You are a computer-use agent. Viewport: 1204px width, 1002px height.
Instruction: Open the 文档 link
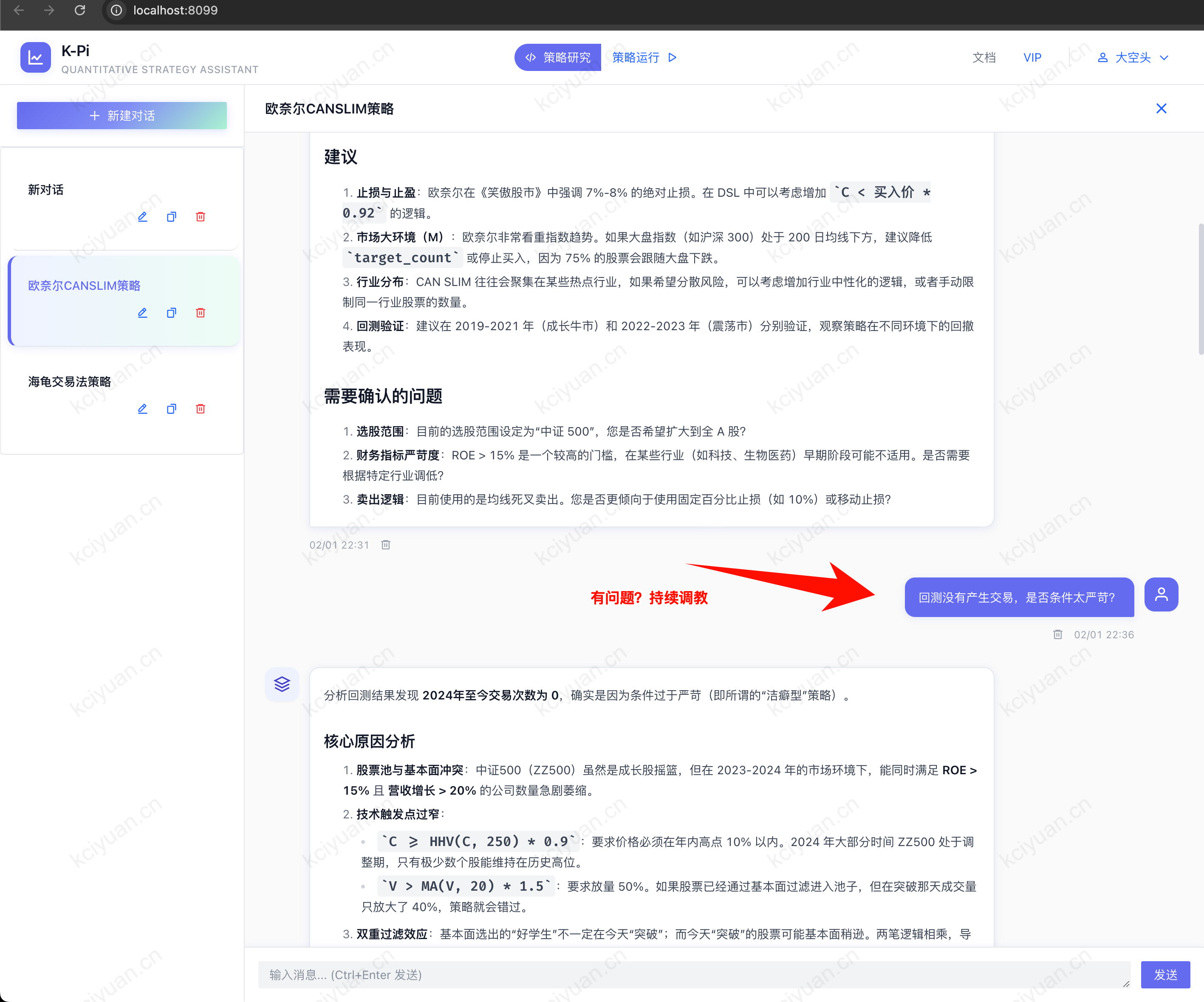(x=984, y=57)
